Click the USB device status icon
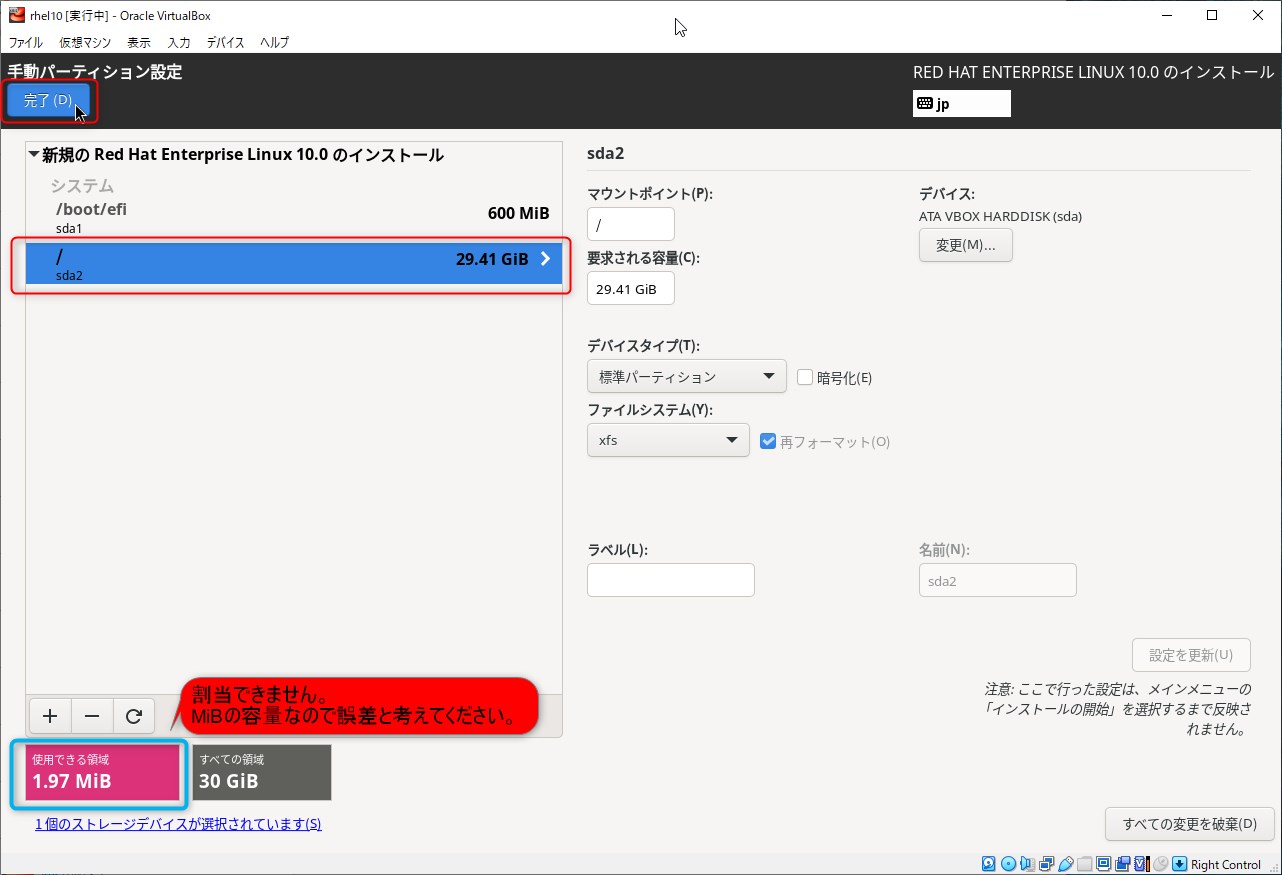This screenshot has width=1282, height=875. coord(1066,864)
